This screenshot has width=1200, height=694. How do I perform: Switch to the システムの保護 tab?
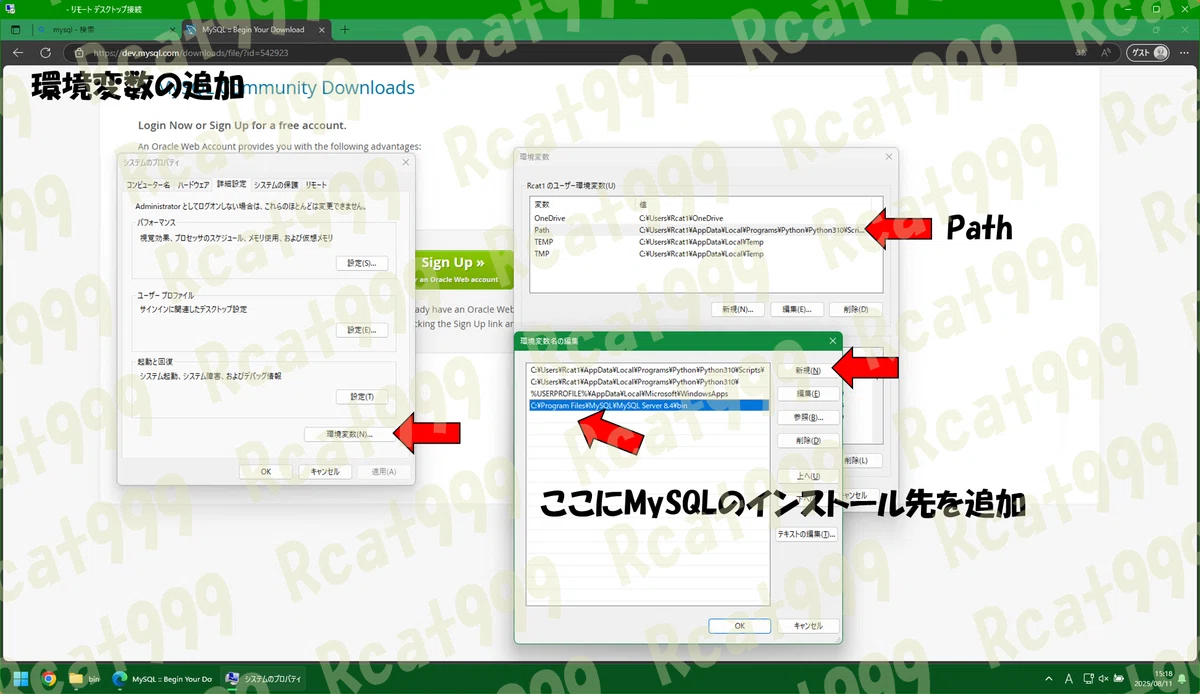276,185
